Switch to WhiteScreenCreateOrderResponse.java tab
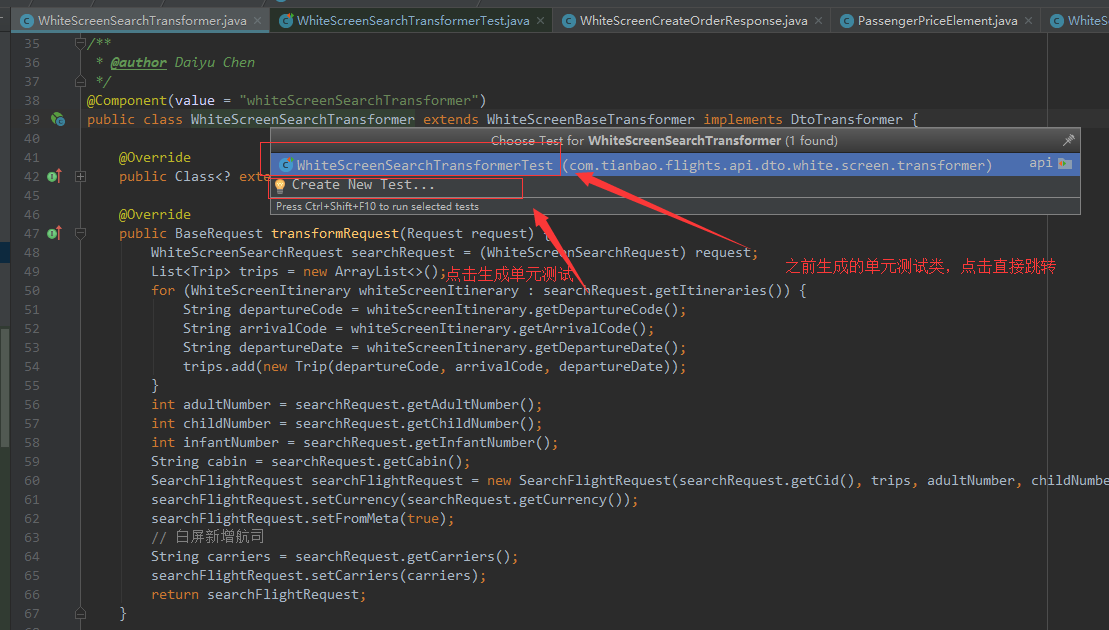Screen dimensions: 1109x630 690,19
